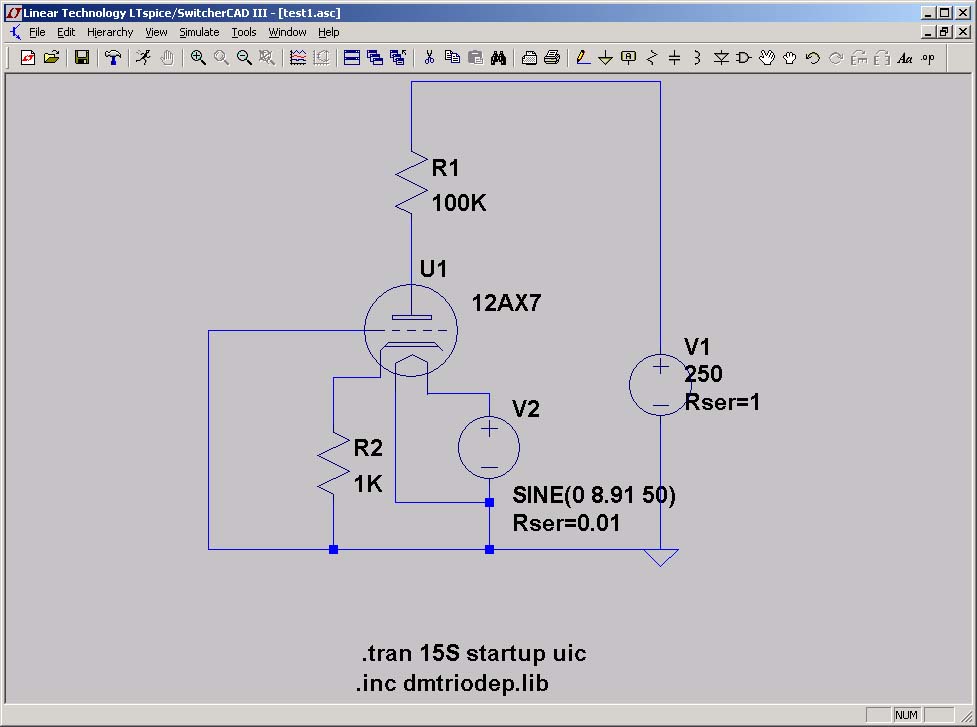Click the 100K resistor value
The height and width of the screenshot is (727, 977).
(459, 203)
